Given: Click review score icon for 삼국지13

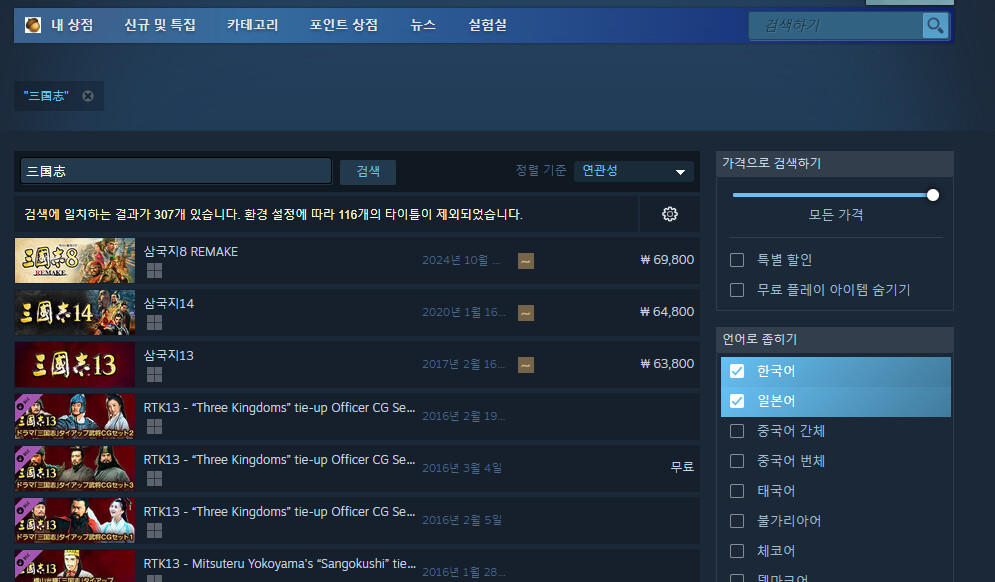Looking at the screenshot, I should (525, 365).
